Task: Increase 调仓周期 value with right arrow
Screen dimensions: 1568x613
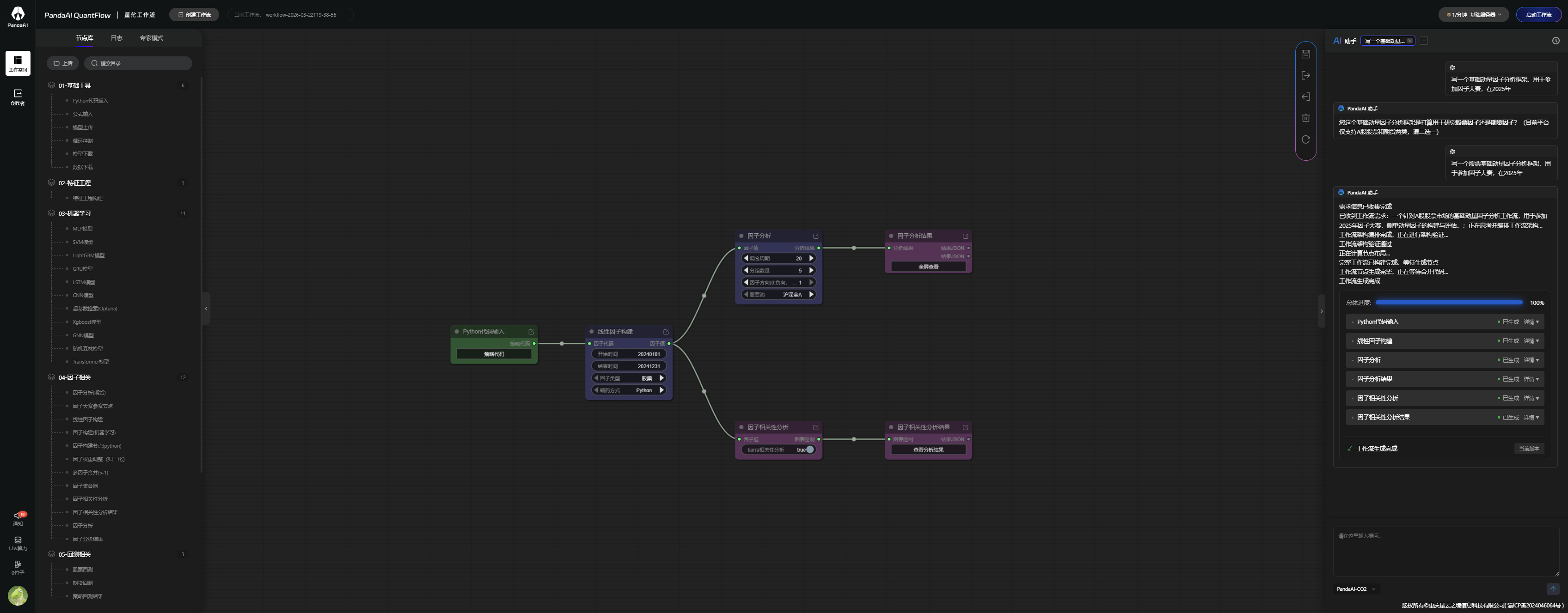Action: click(811, 258)
